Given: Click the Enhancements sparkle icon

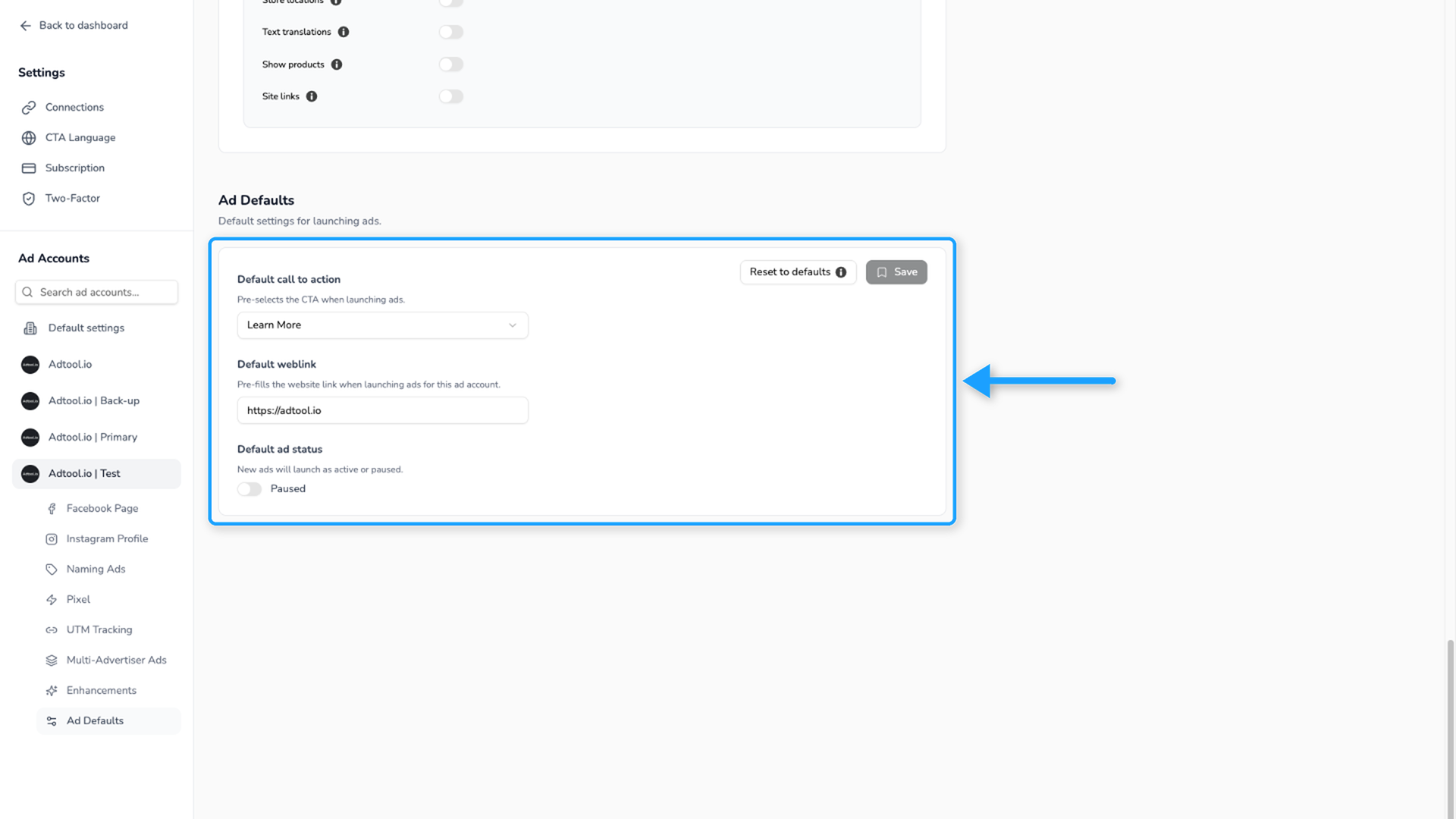Looking at the screenshot, I should tap(52, 691).
